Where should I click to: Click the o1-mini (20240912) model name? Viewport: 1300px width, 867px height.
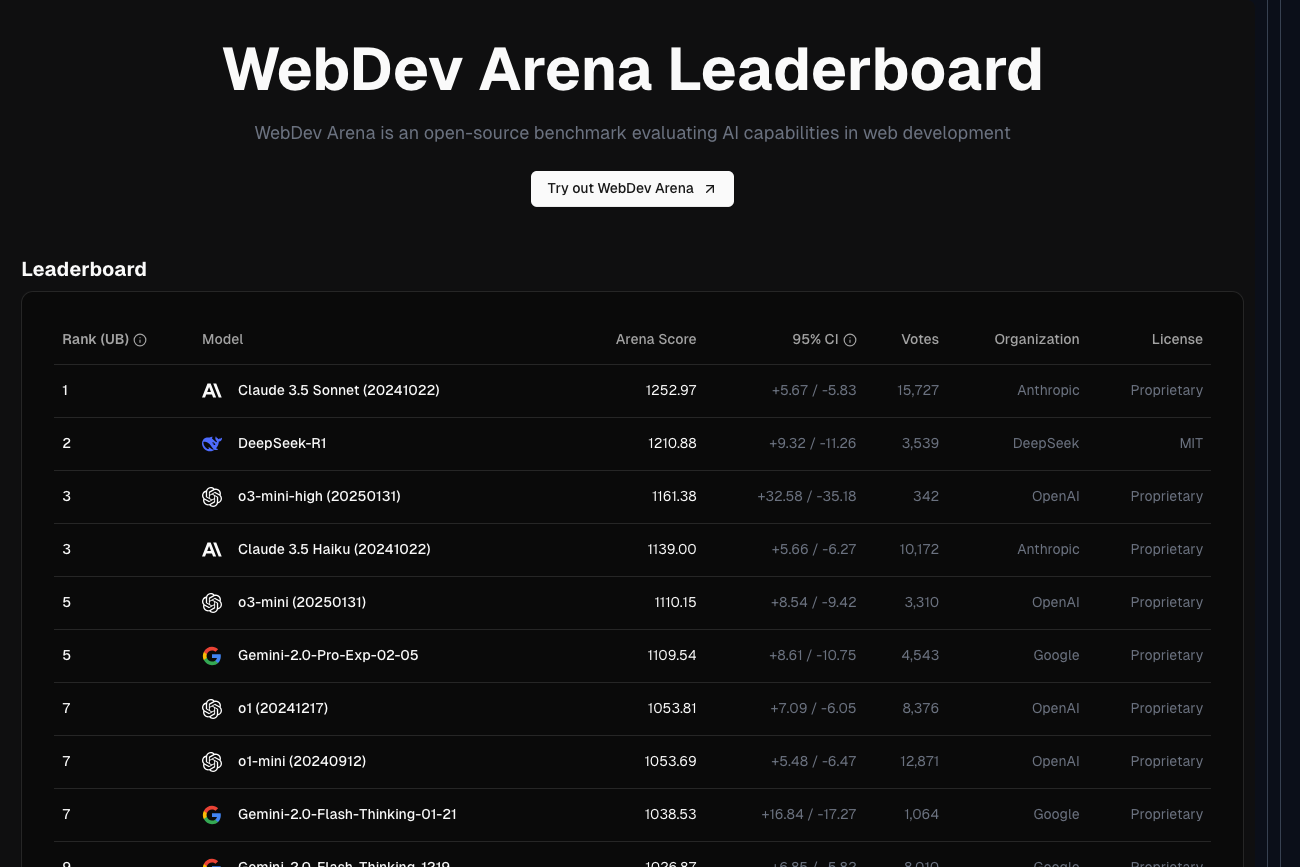pos(302,762)
